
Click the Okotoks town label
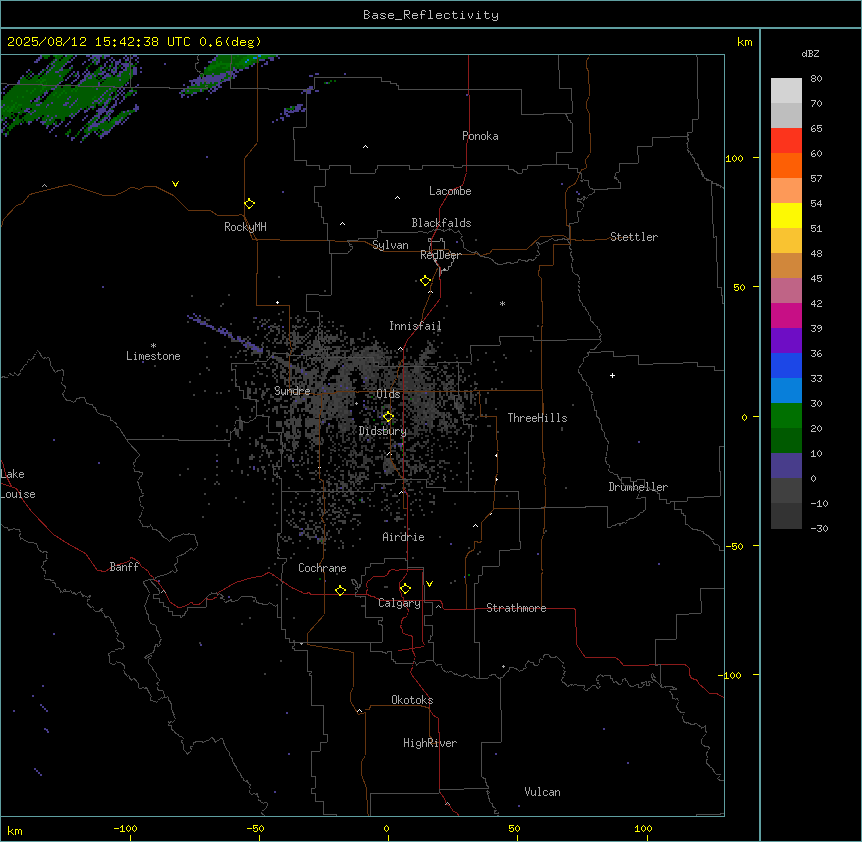point(412,700)
